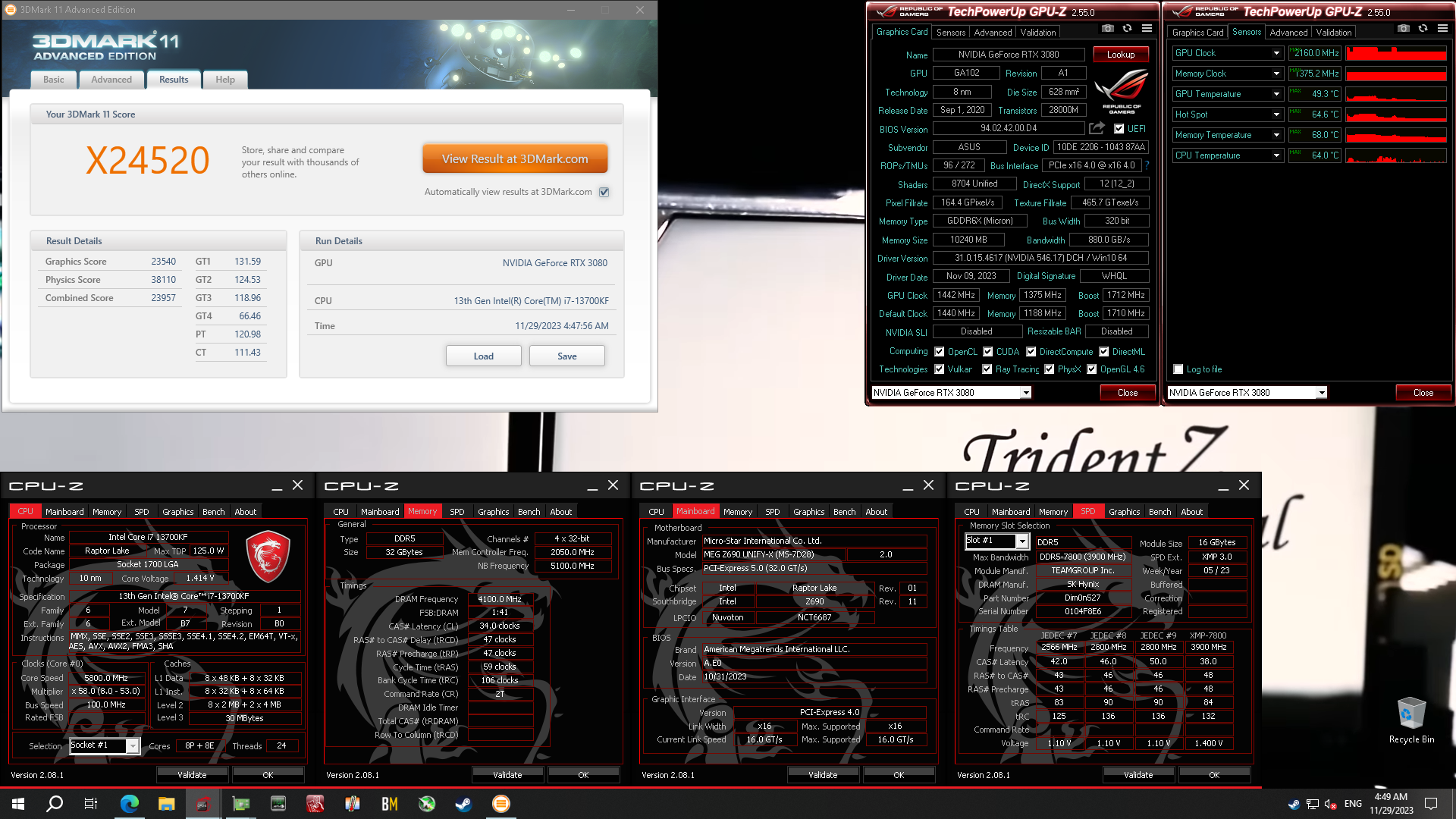The width and height of the screenshot is (1456, 819).
Task: Click the camera icon in GPU-Z Sensors window
Action: point(1403,28)
